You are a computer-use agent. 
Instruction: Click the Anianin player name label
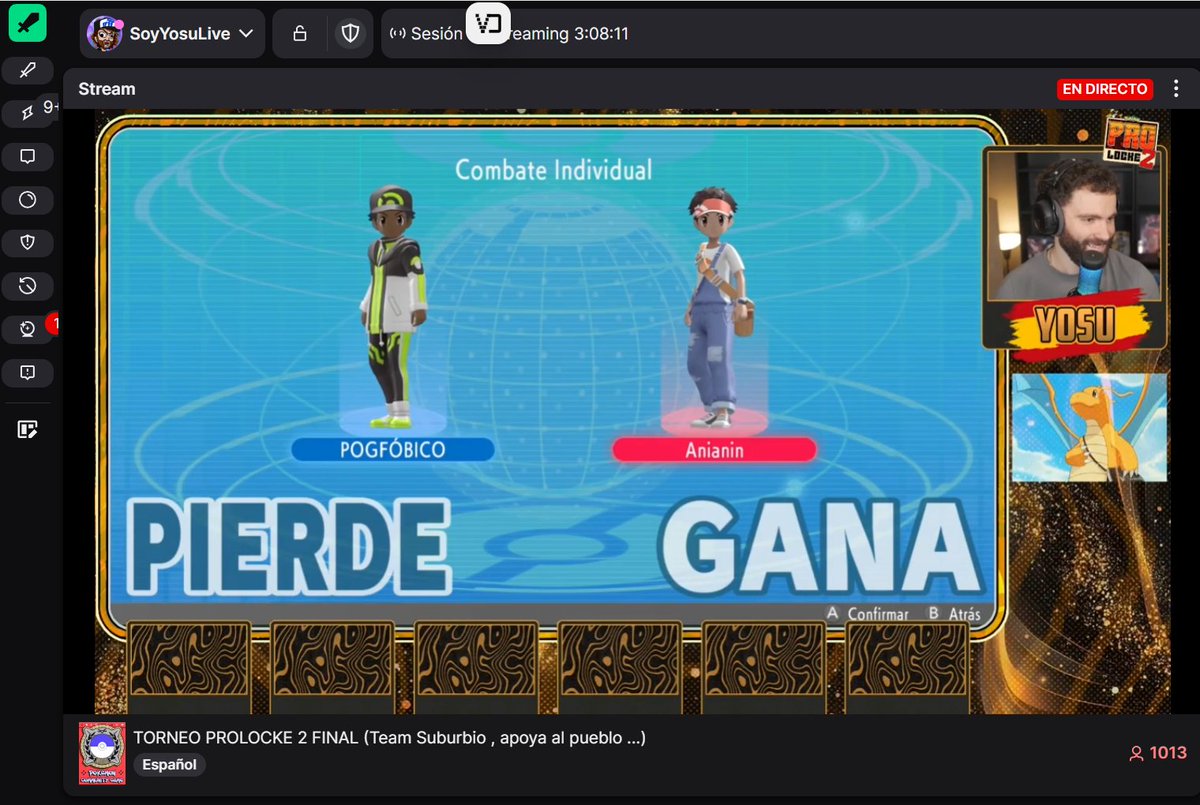(714, 451)
